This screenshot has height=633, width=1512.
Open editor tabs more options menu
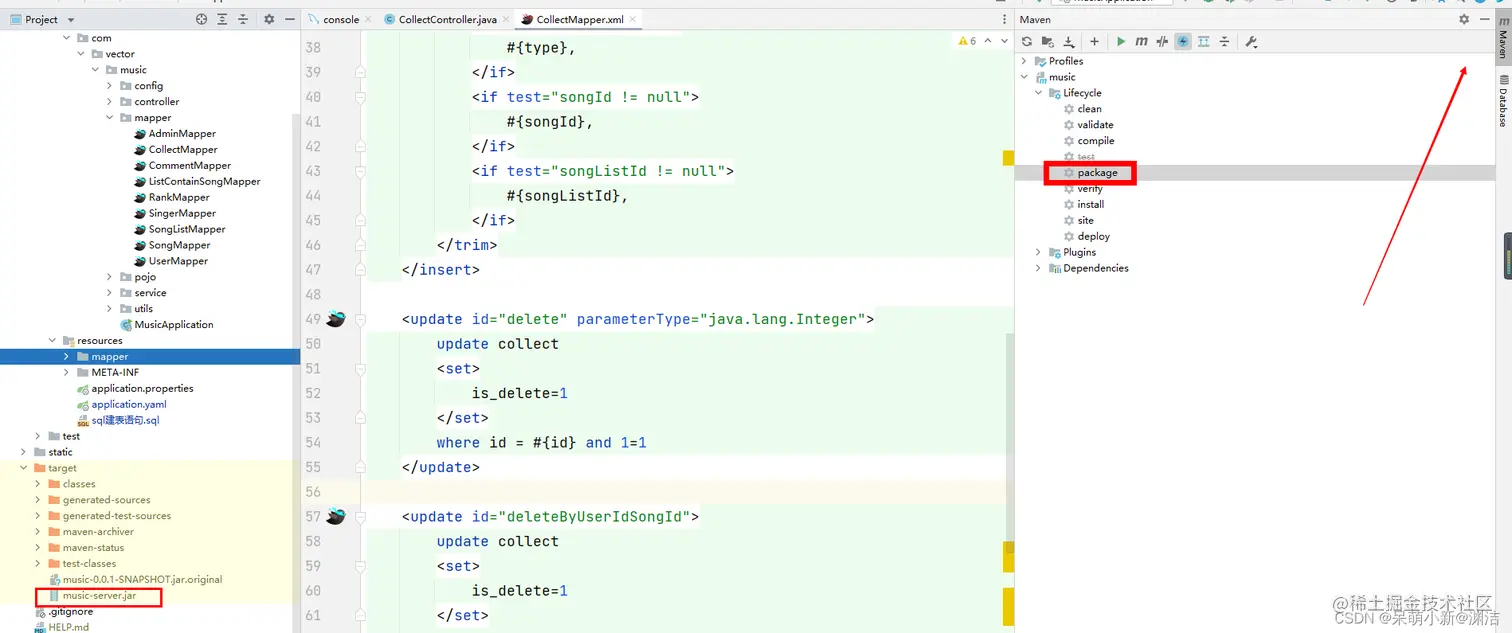[x=1004, y=19]
